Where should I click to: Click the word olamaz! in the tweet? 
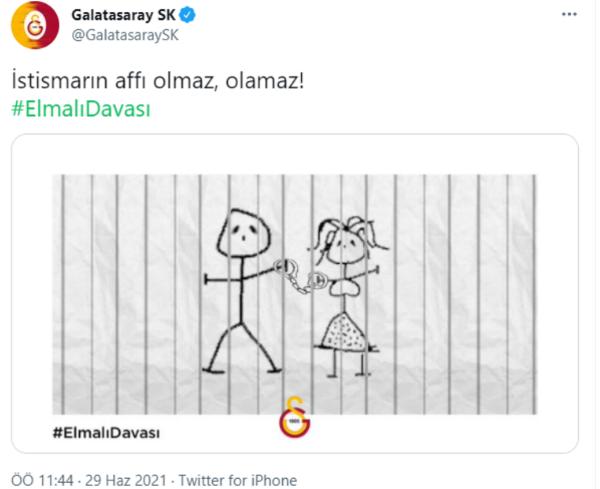(264, 81)
